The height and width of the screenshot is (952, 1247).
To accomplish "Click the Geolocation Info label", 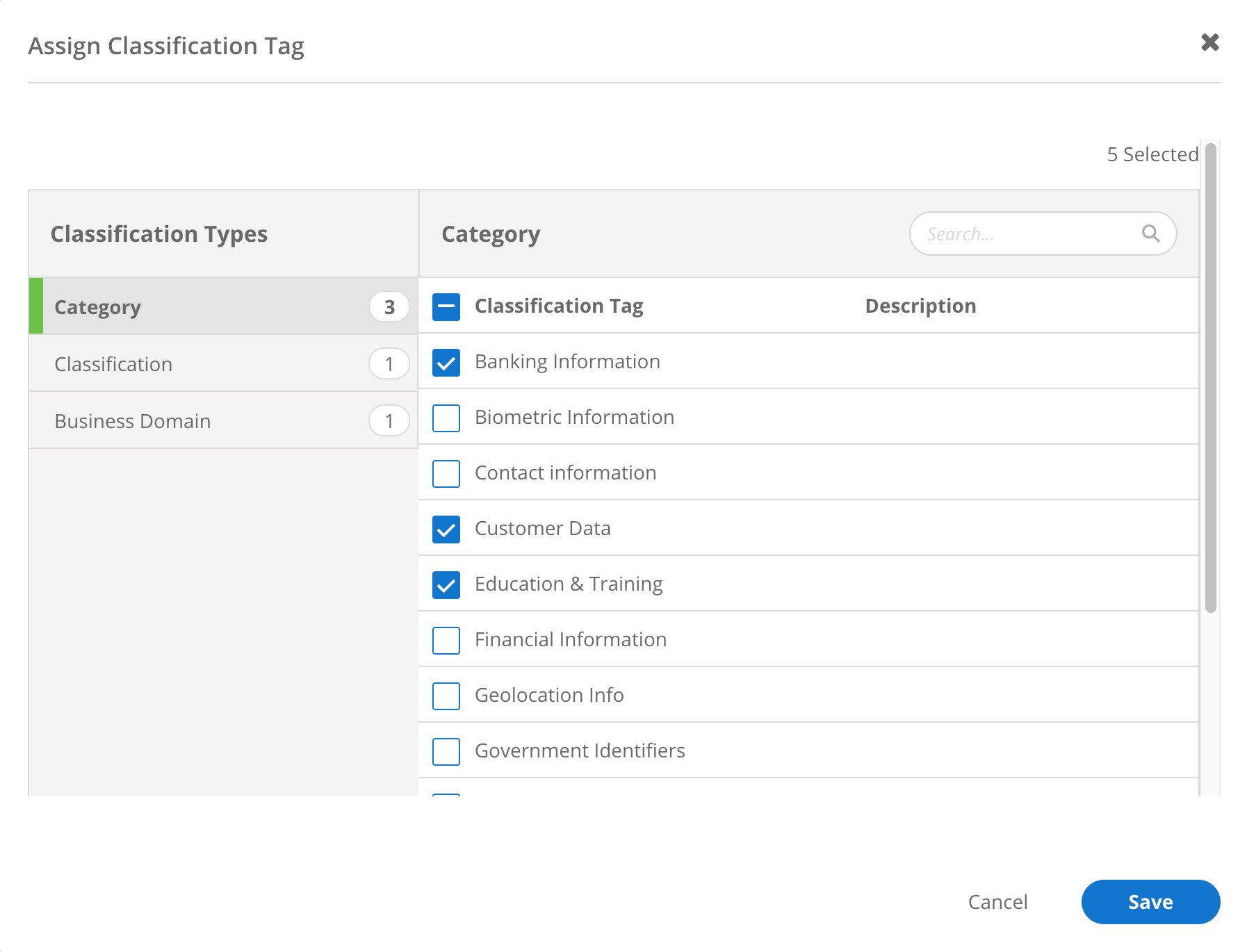I will (549, 695).
